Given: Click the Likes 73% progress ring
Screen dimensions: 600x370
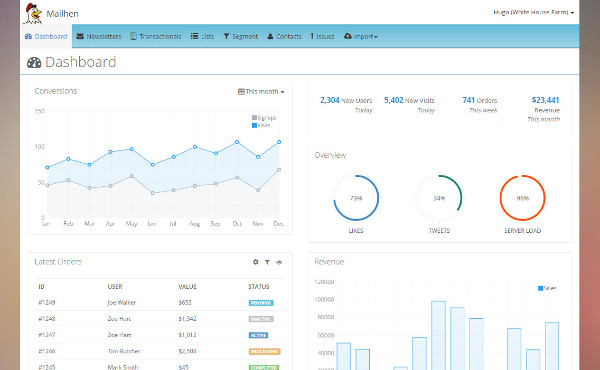Looking at the screenshot, I should tap(356, 198).
